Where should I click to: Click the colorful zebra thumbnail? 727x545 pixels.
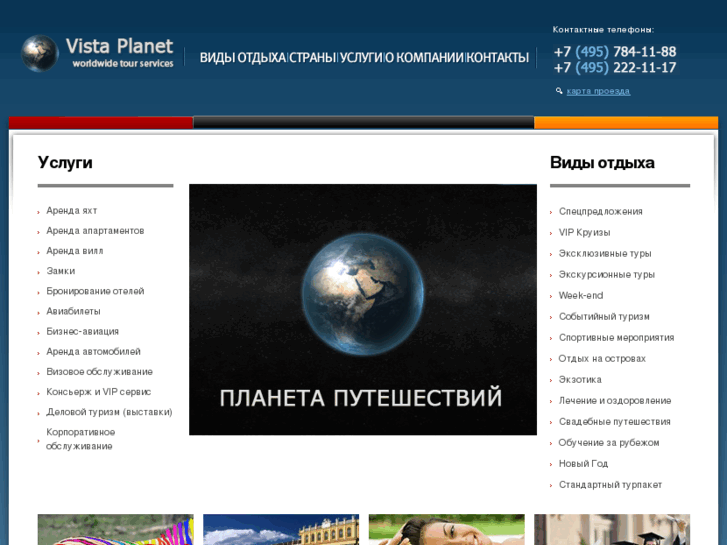pos(115,529)
